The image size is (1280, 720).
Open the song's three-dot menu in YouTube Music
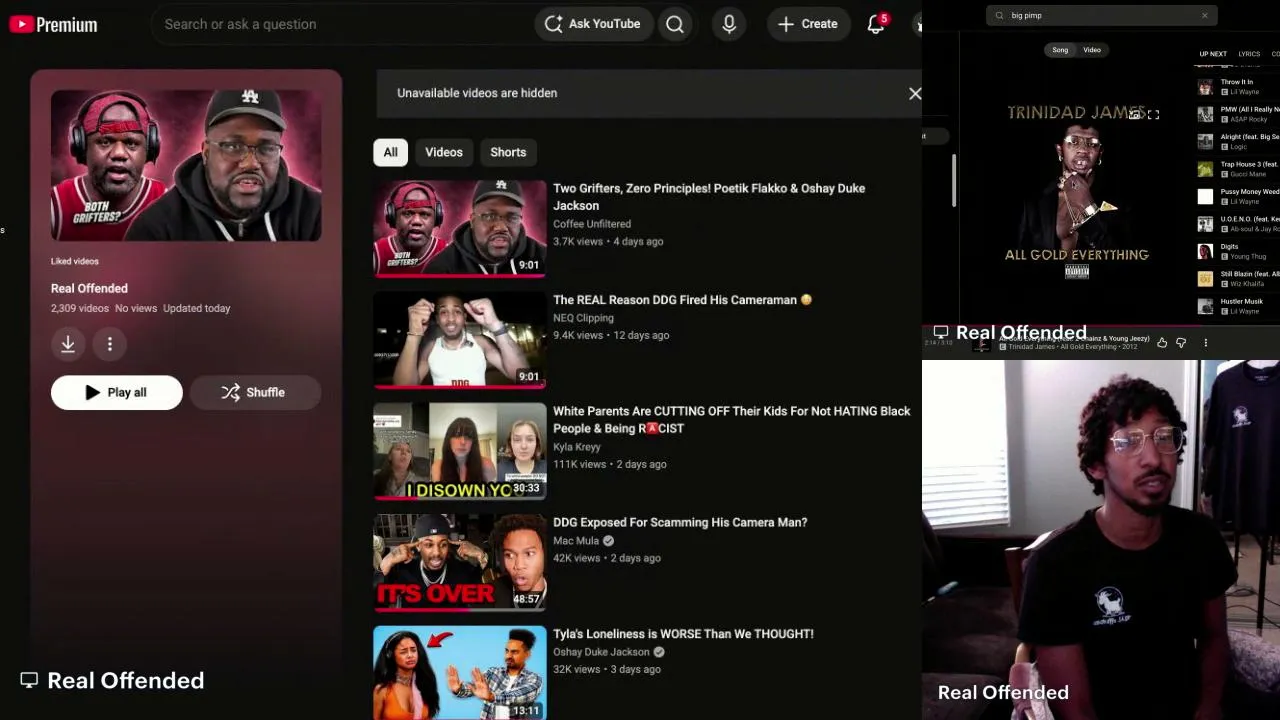(x=1205, y=343)
